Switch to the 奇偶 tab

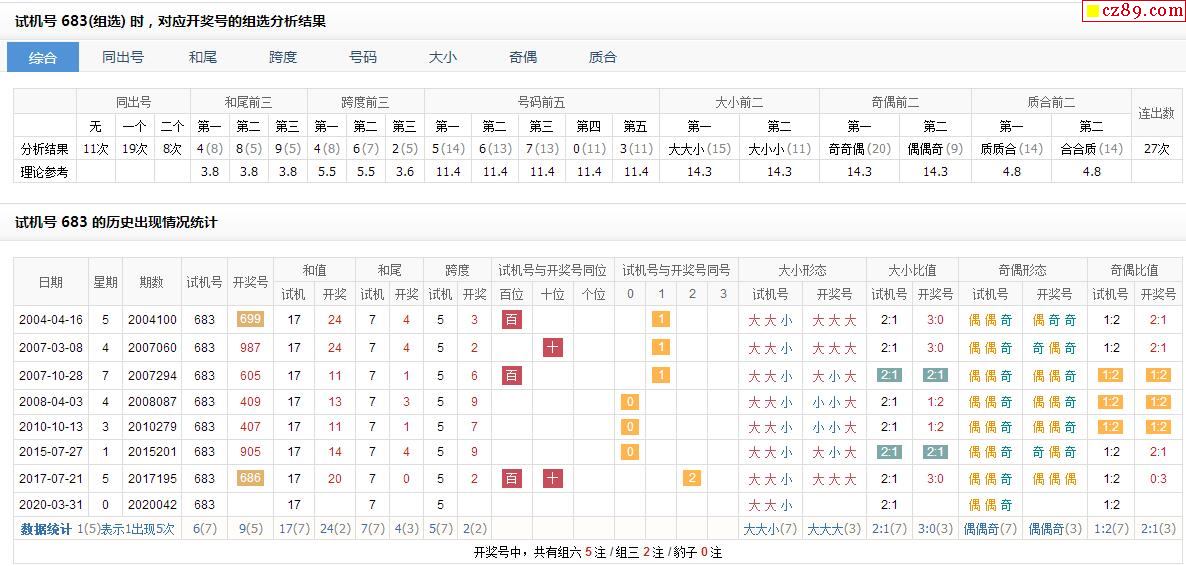coord(523,57)
